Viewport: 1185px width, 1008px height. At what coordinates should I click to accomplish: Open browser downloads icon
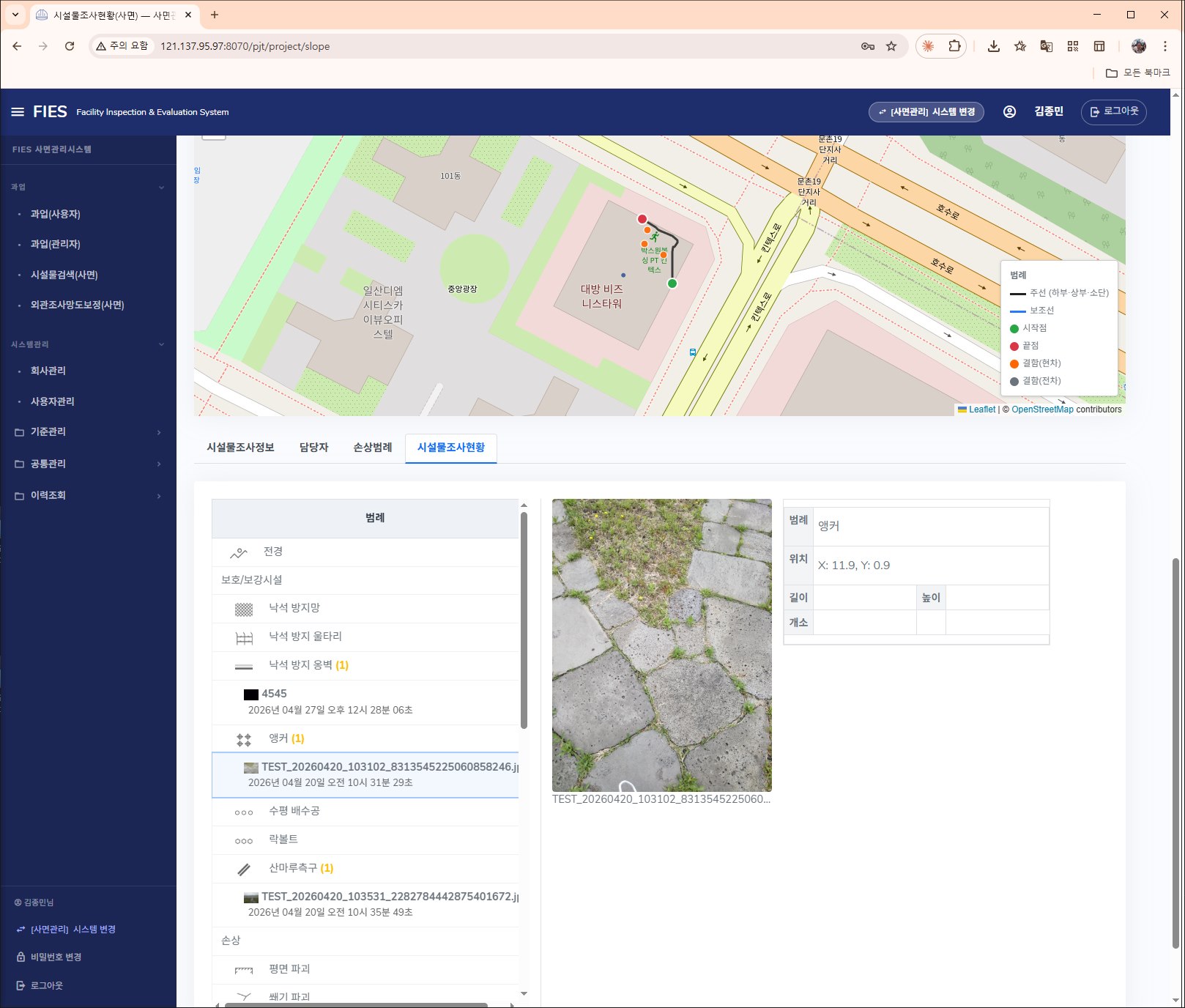[993, 46]
